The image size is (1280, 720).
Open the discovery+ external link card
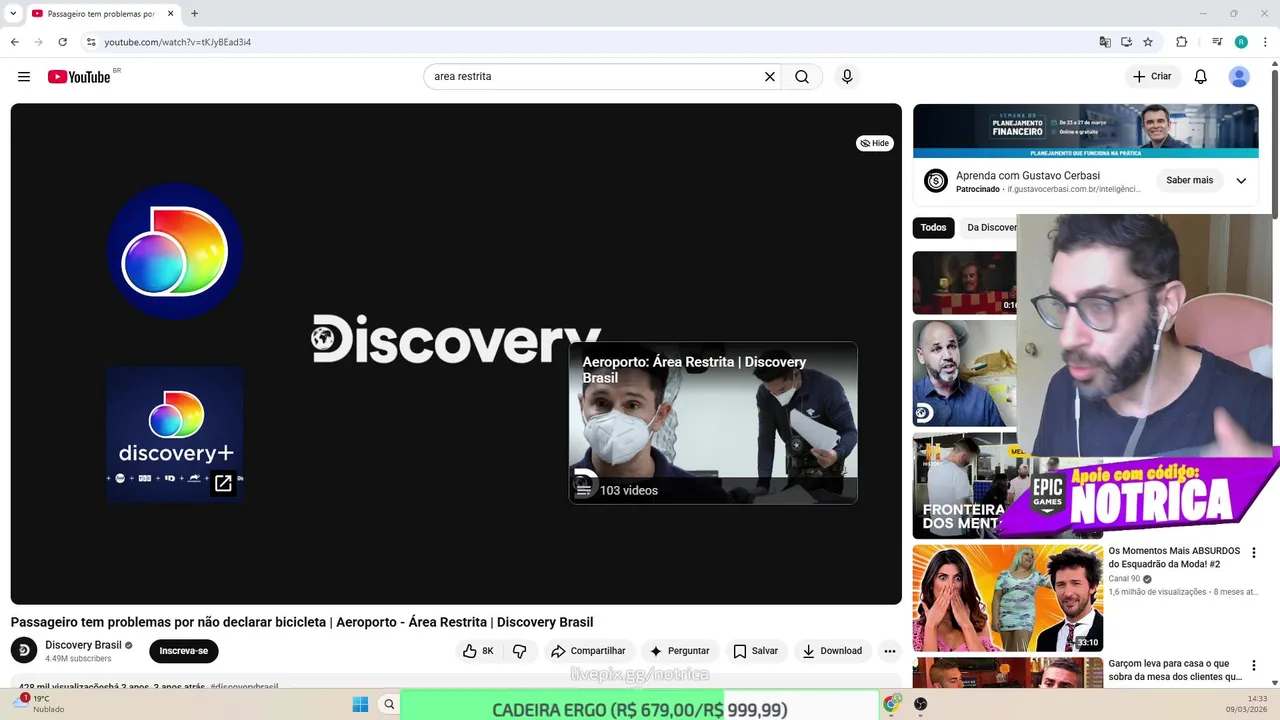coord(175,434)
